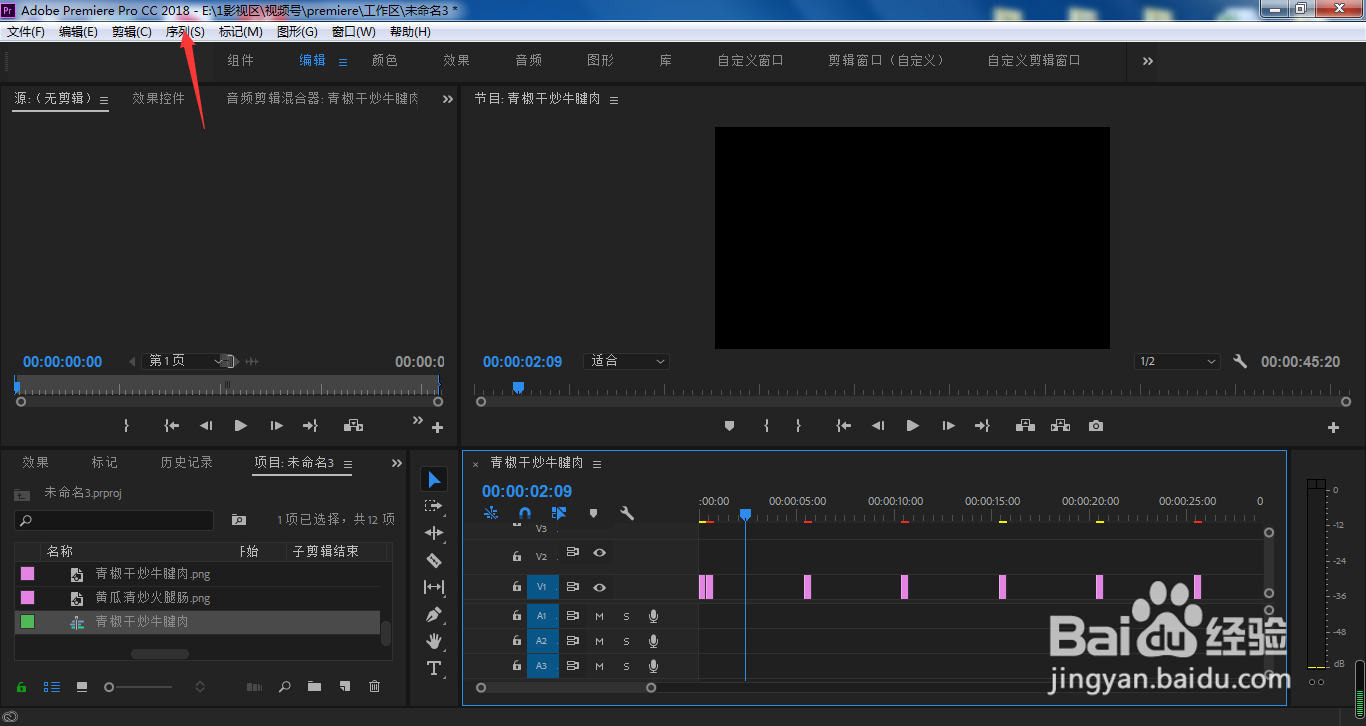Open the program monitor button editor plus
1366x726 pixels.
click(1333, 427)
